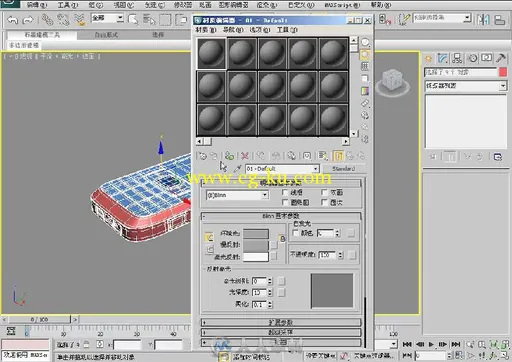Click Material Effects Channel icon

pos(307,156)
